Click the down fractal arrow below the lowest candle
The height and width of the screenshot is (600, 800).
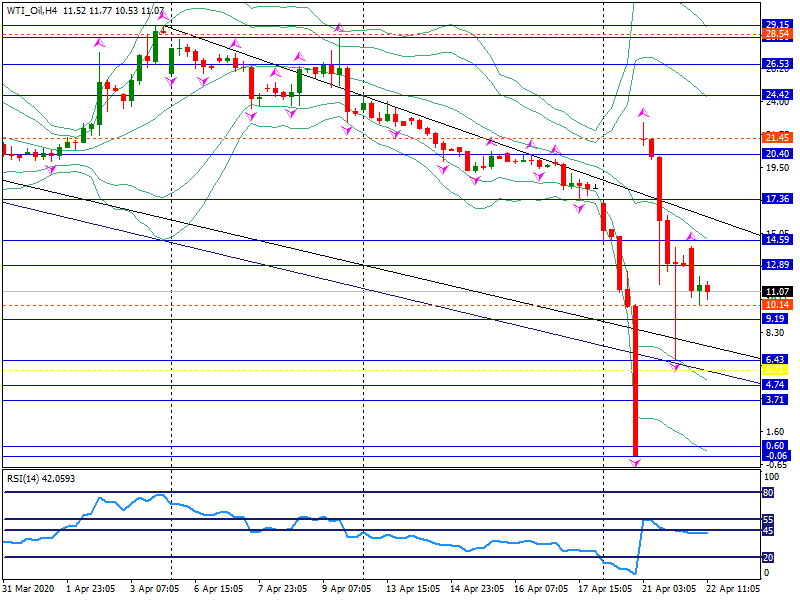[635, 463]
